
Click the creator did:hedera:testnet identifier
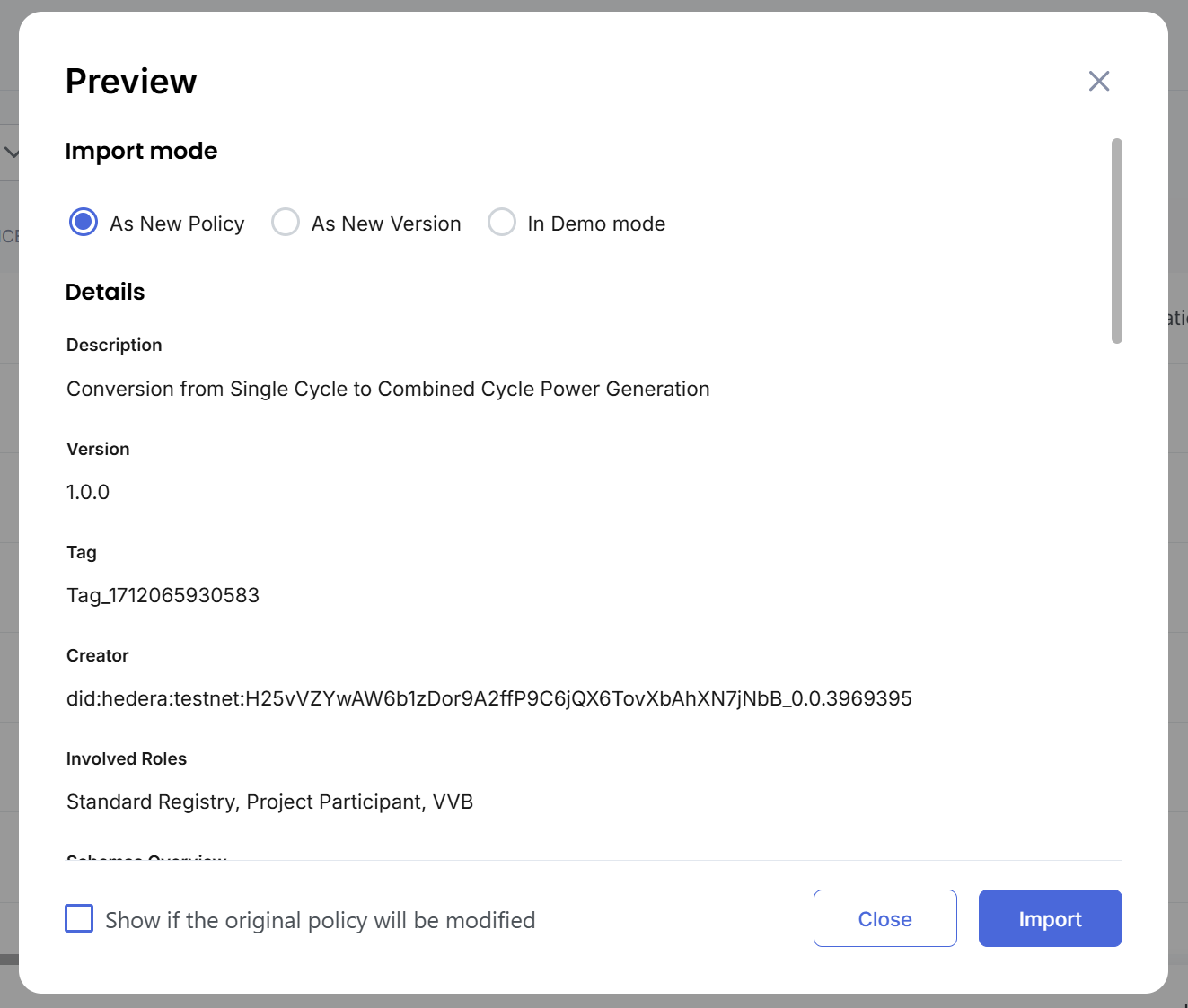click(x=488, y=698)
